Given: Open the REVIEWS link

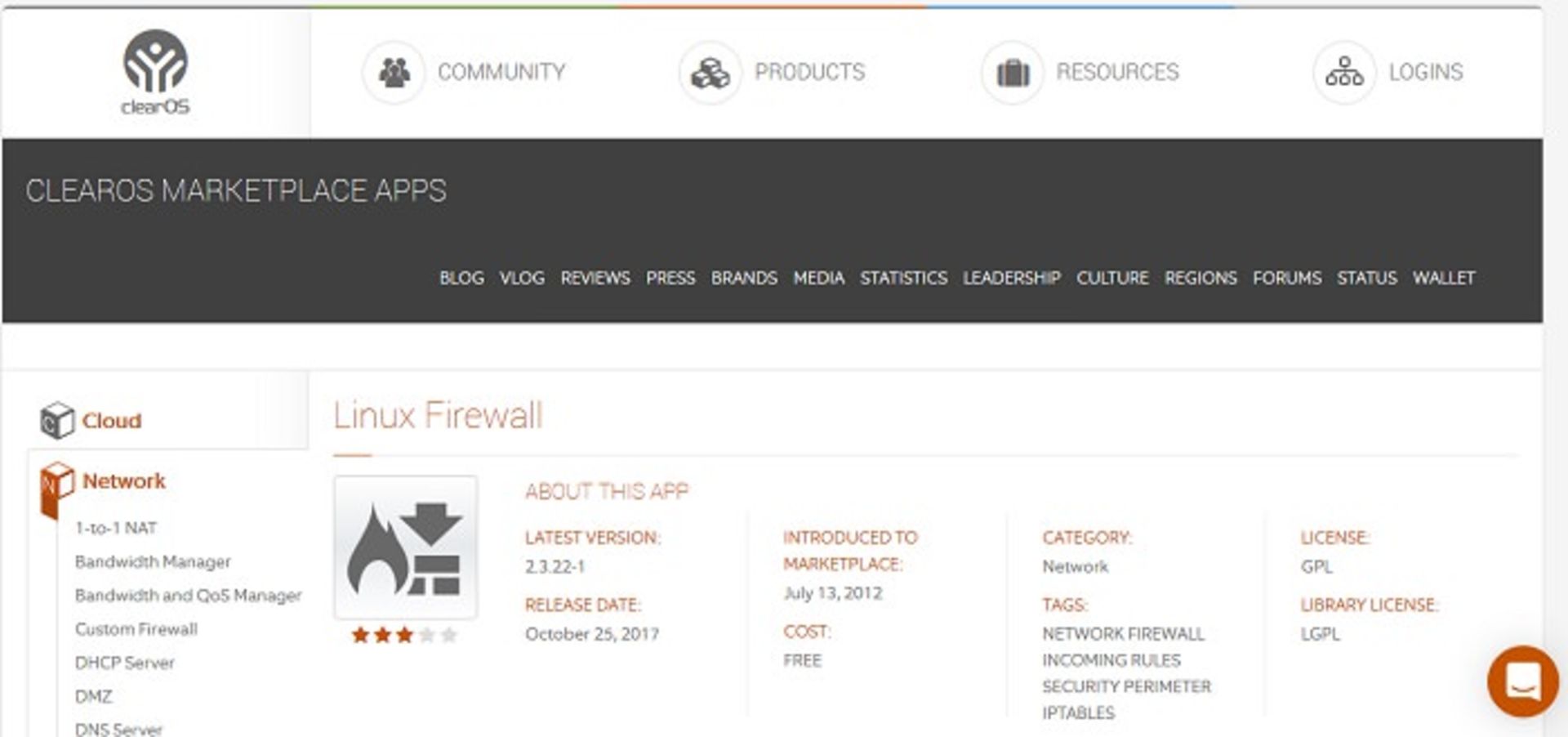Looking at the screenshot, I should click(x=595, y=278).
